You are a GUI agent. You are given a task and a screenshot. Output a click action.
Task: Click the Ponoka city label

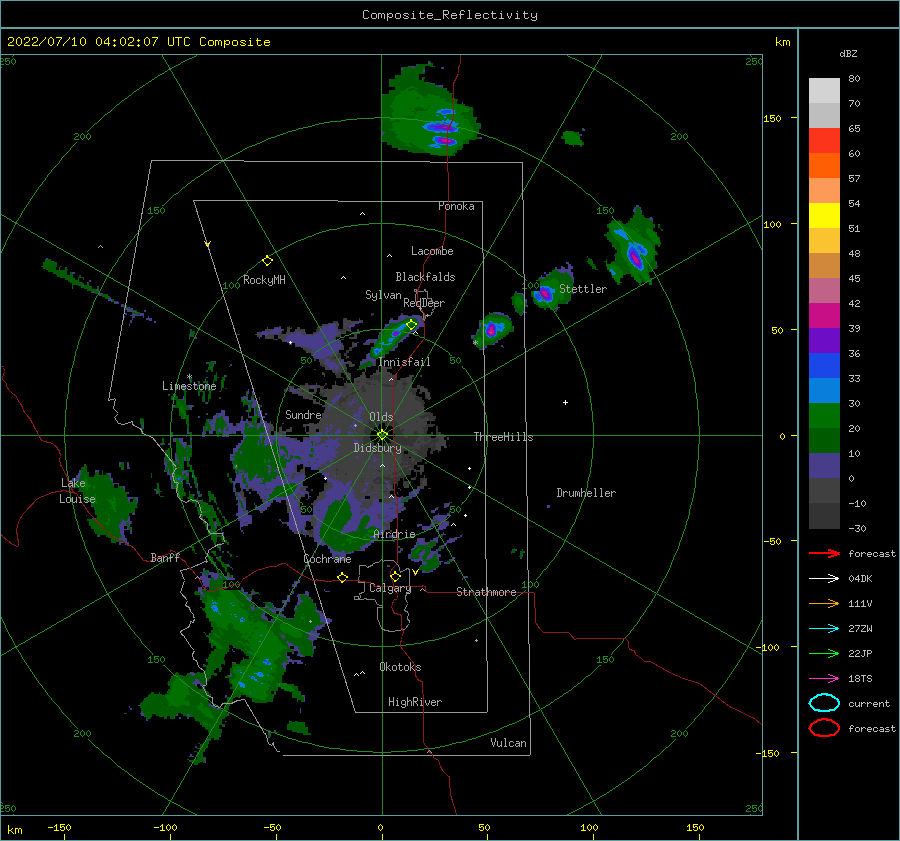(456, 206)
